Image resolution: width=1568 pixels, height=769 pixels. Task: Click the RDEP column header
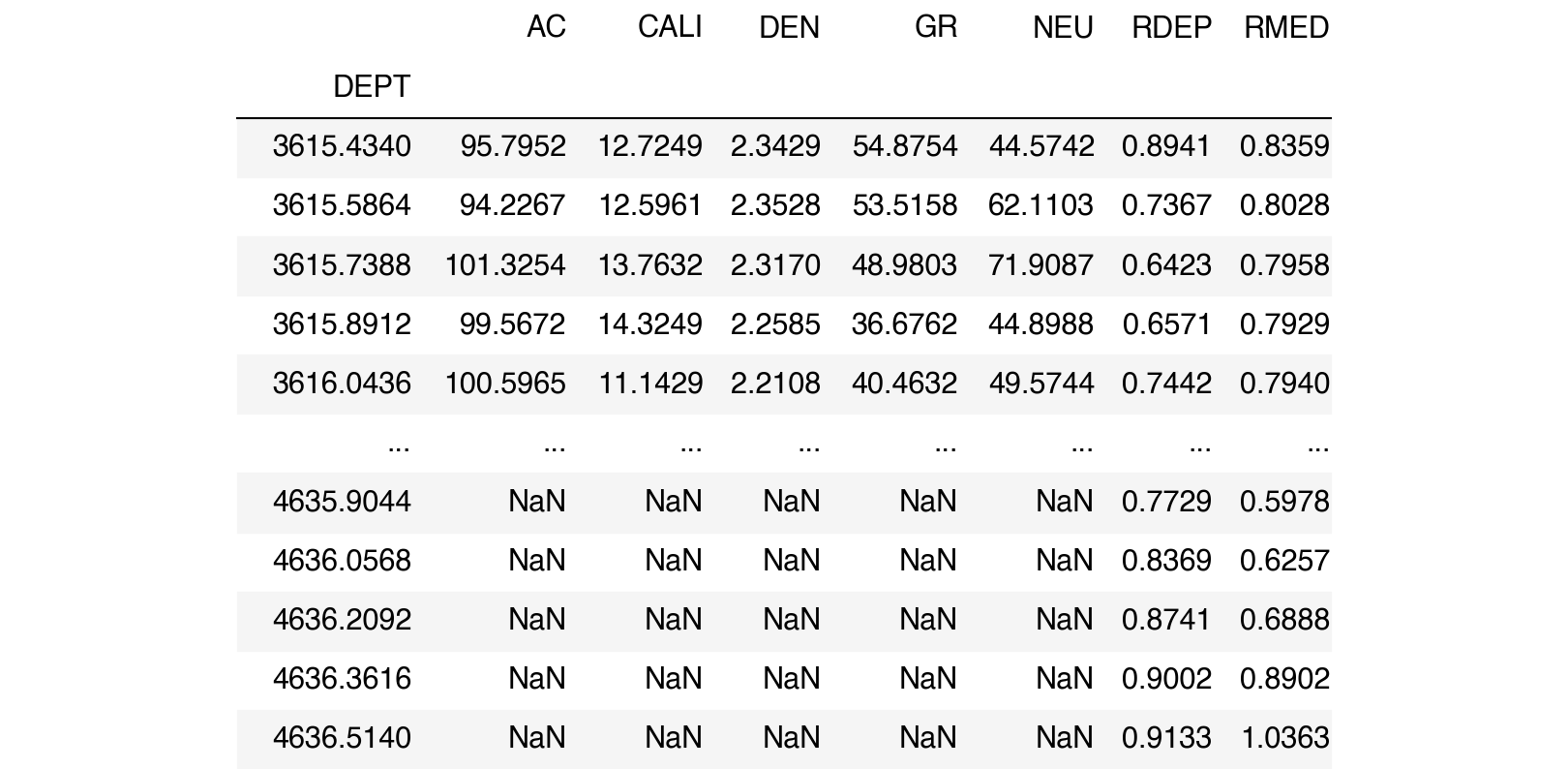[x=1171, y=27]
